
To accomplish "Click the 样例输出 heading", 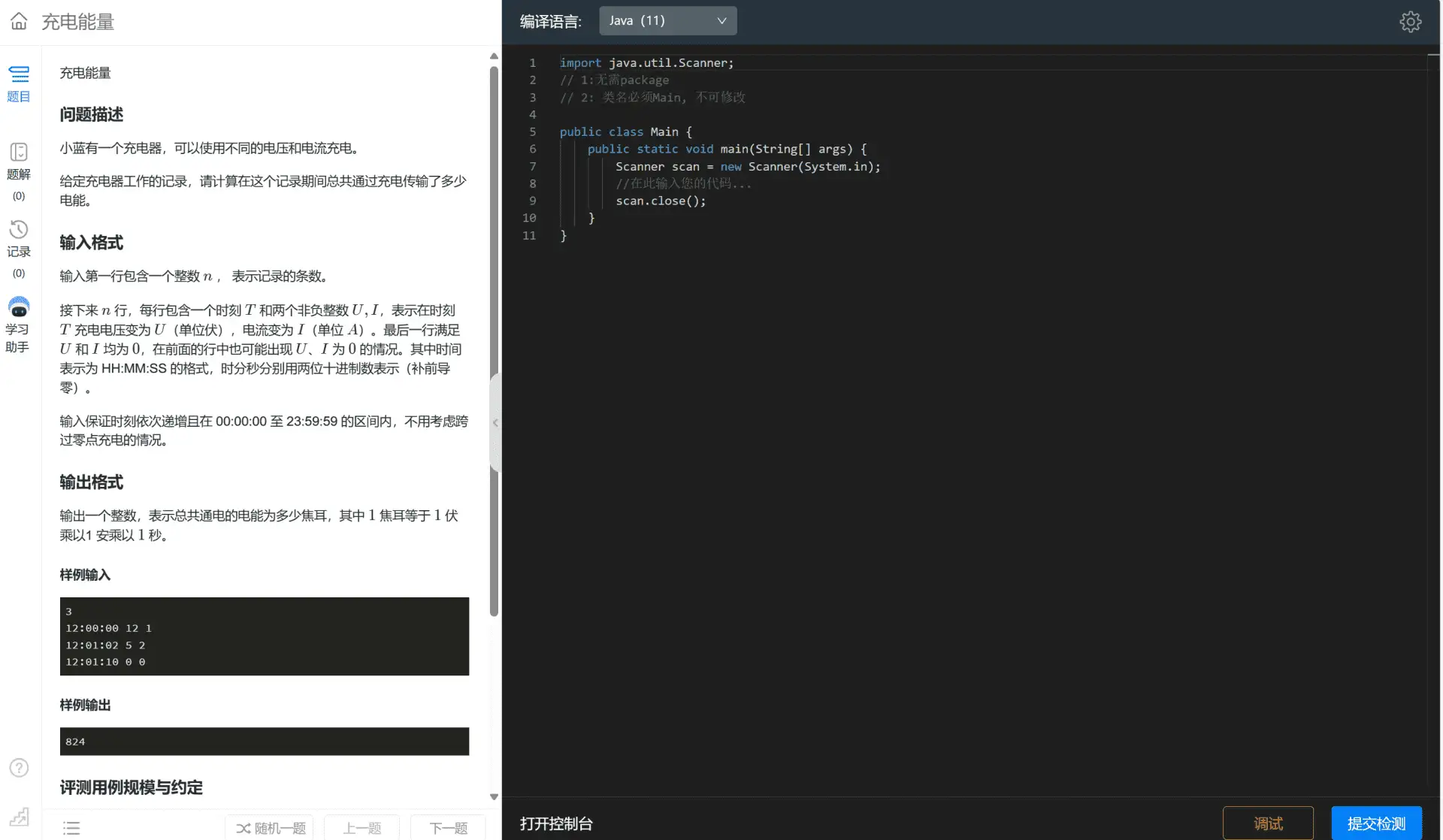I will tap(85, 705).
